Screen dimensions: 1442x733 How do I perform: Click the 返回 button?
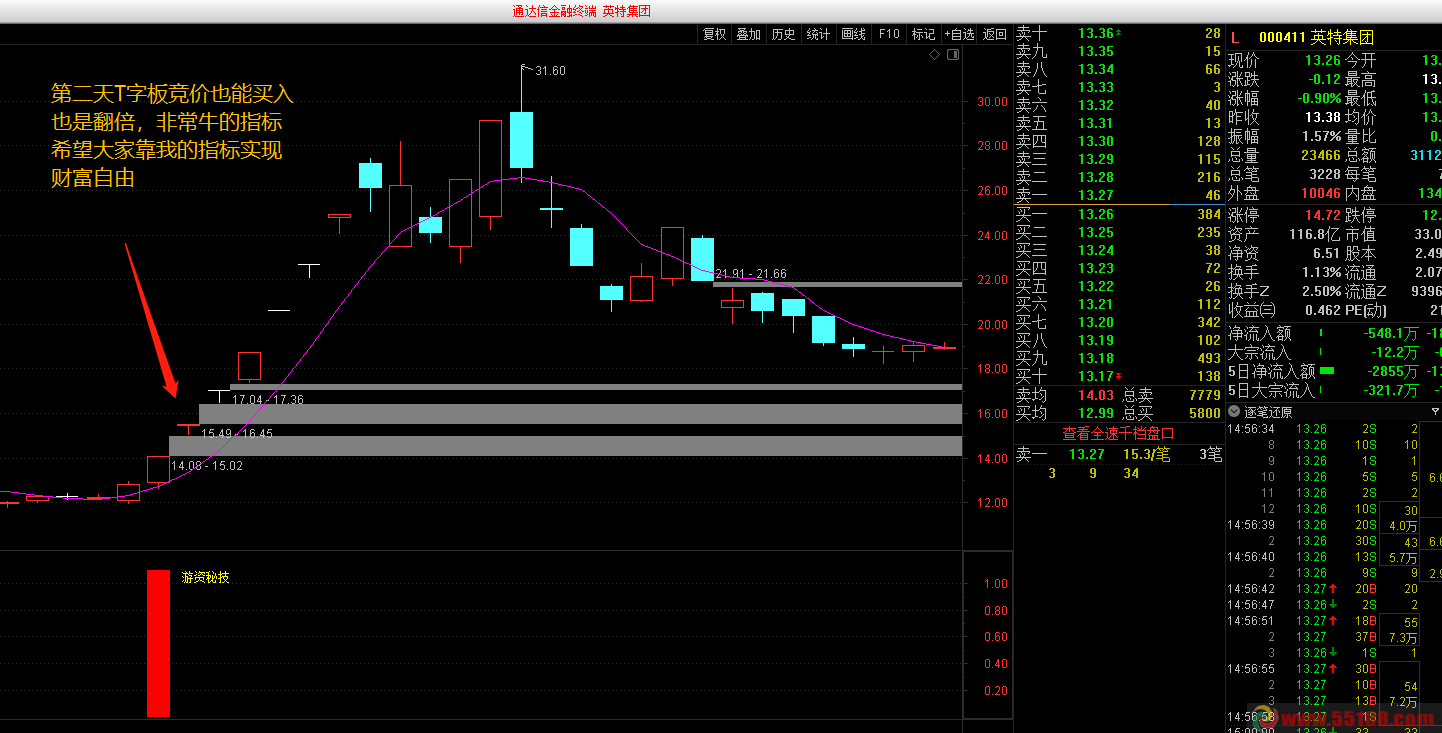pos(994,34)
